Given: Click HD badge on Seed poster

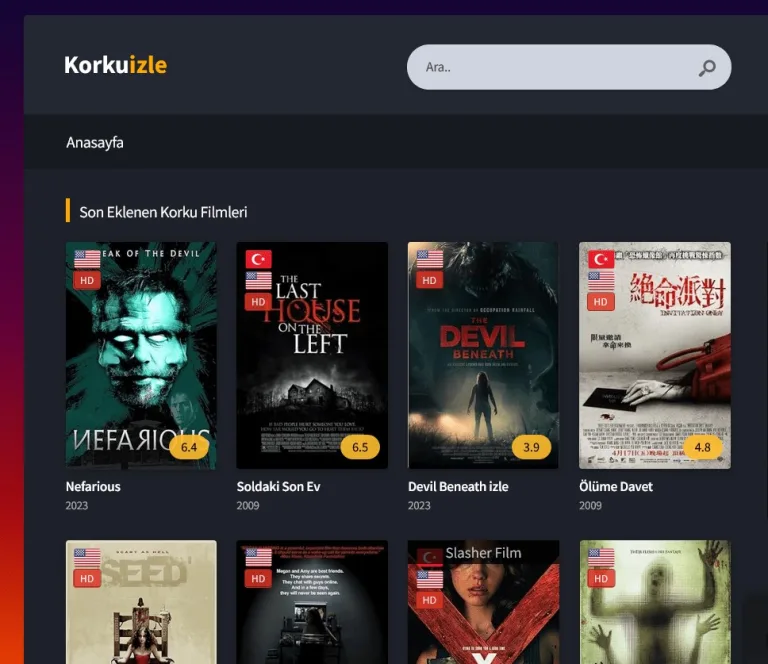Looking at the screenshot, I should click(x=87, y=579).
